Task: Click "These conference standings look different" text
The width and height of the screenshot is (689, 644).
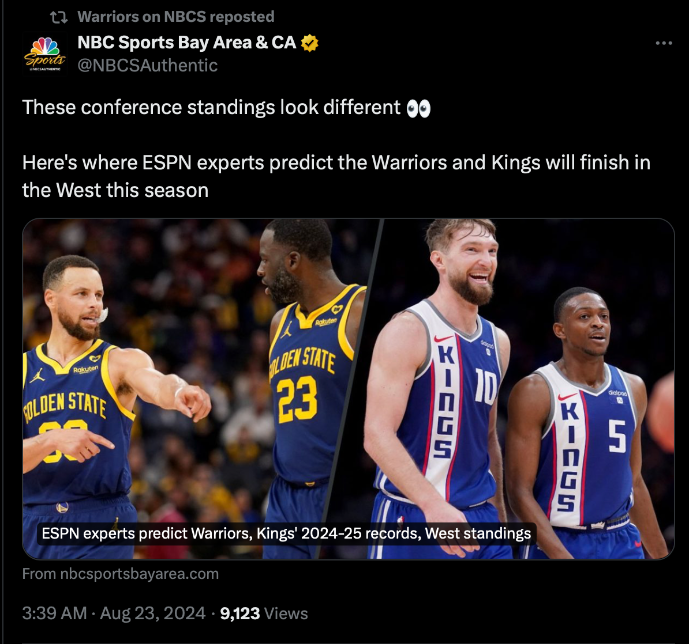Action: click(211, 108)
